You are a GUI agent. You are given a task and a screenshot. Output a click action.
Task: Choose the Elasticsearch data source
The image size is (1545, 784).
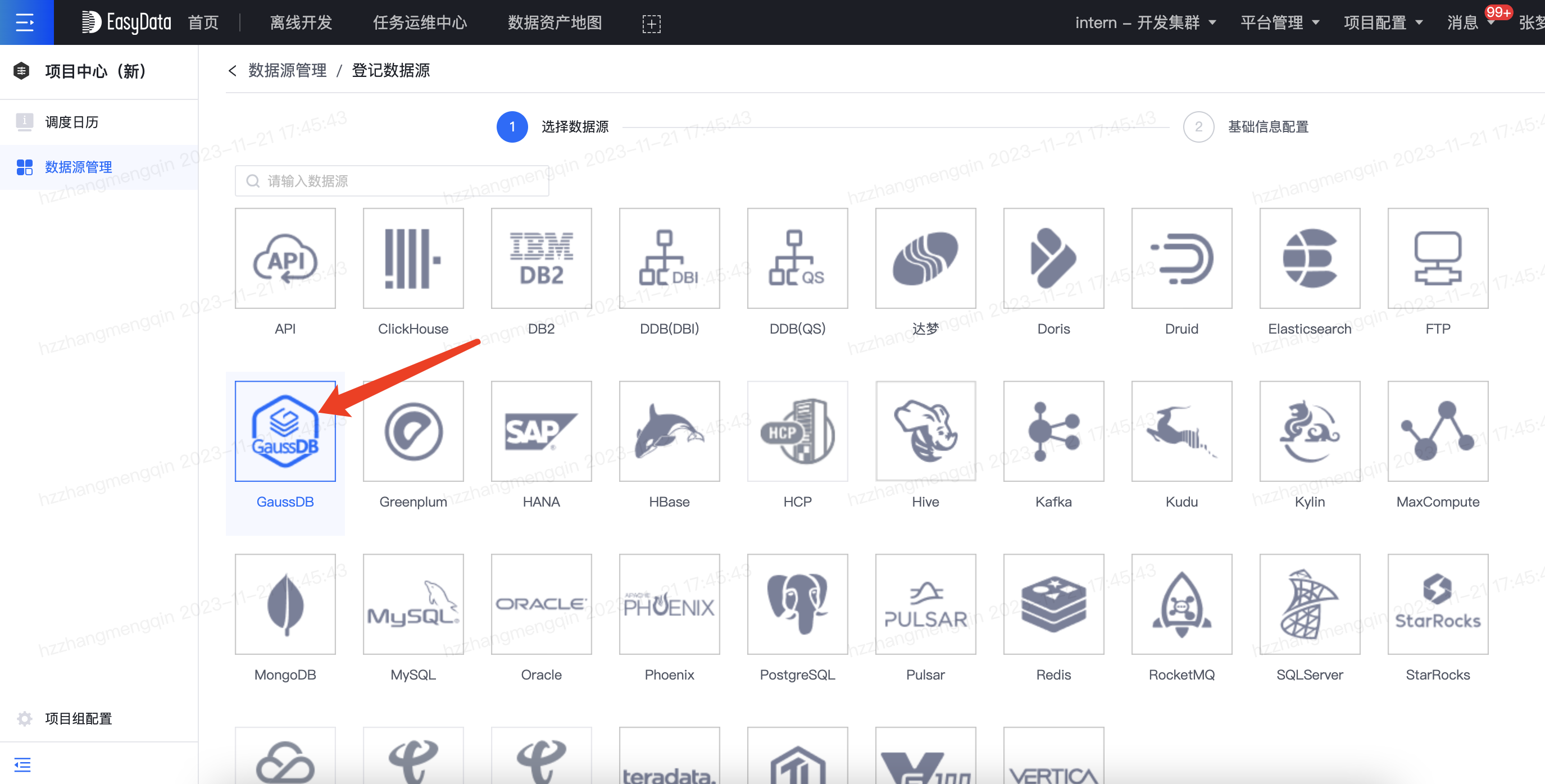pos(1310,258)
